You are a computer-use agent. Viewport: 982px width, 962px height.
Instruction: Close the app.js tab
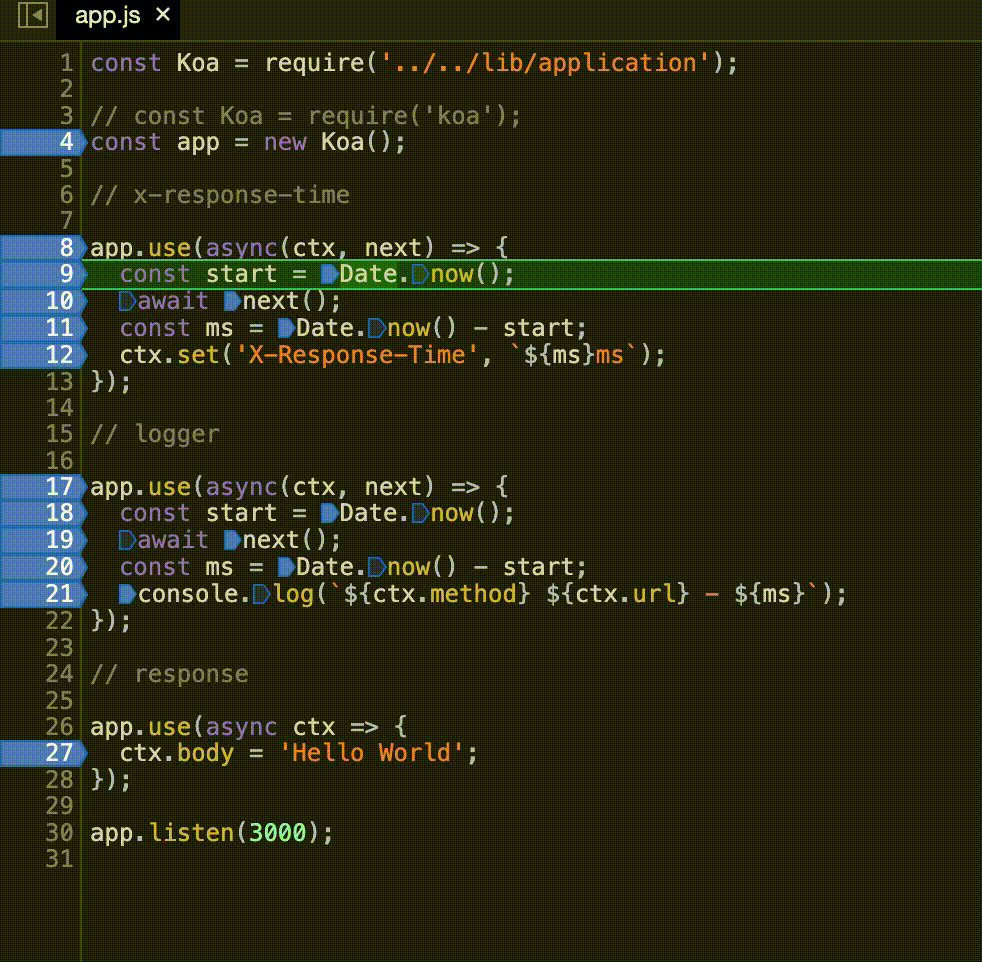[163, 14]
